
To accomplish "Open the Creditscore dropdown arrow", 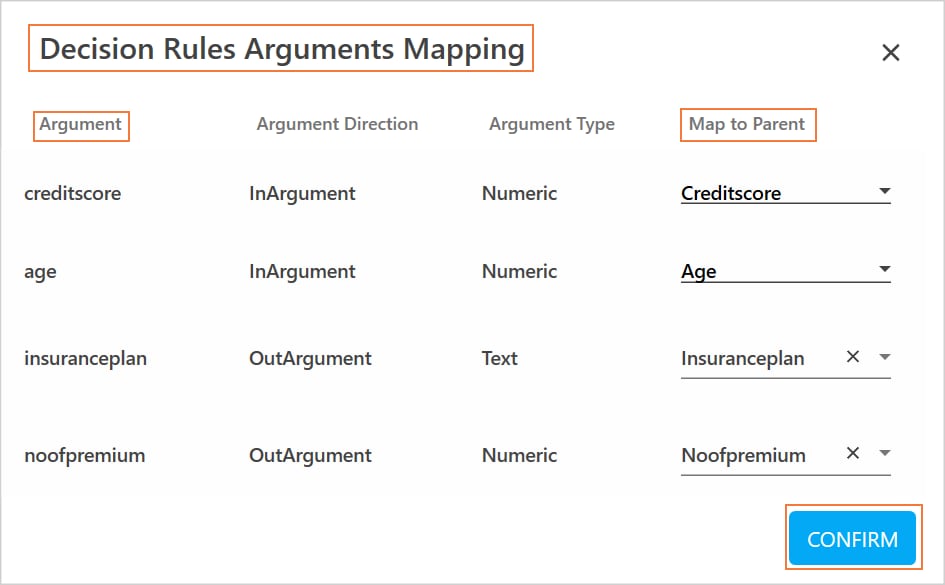I will click(884, 191).
